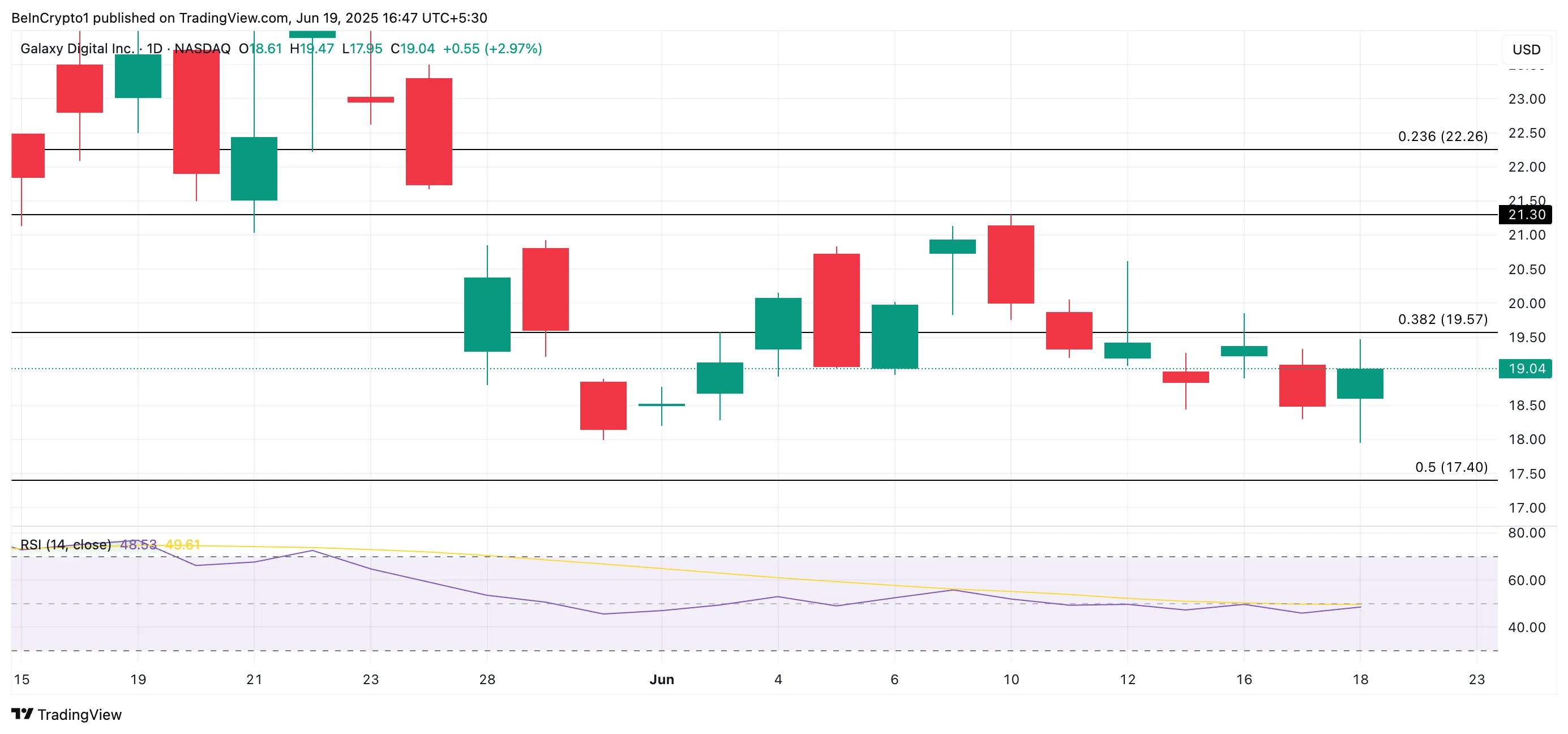
Task: Open the USD currency selector
Action: [1527, 49]
